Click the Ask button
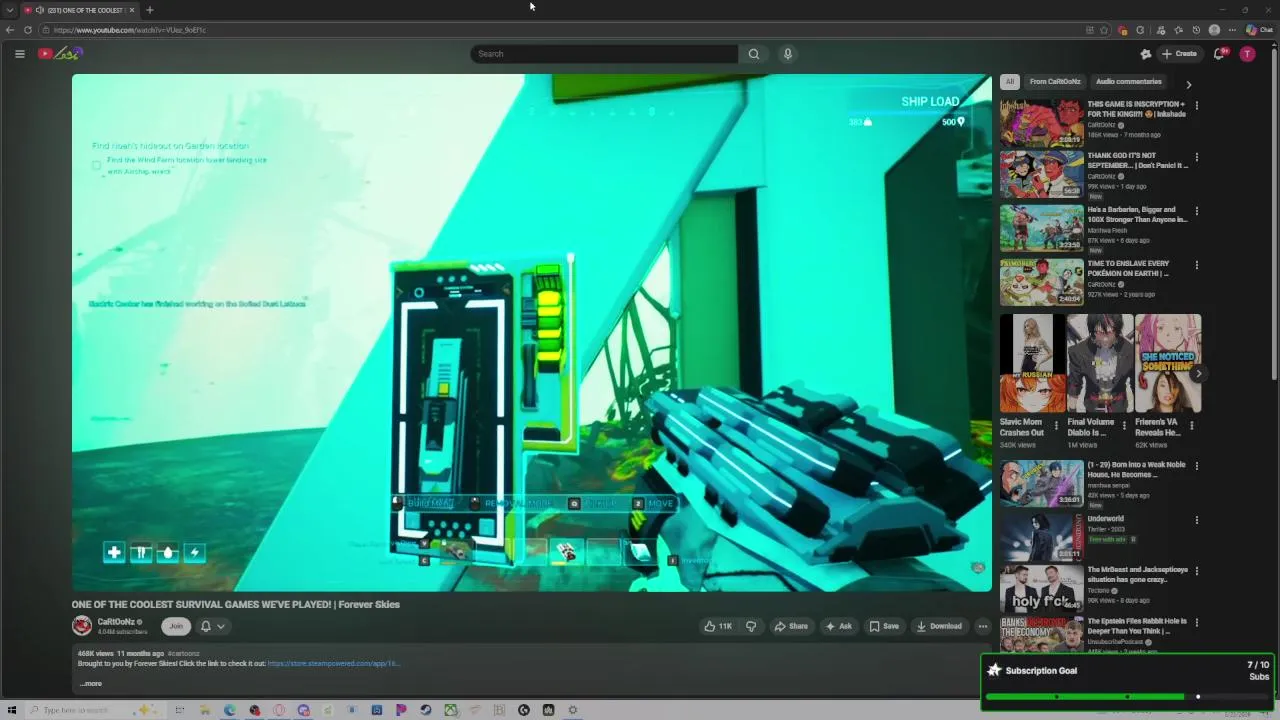The image size is (1280, 720). [838, 626]
